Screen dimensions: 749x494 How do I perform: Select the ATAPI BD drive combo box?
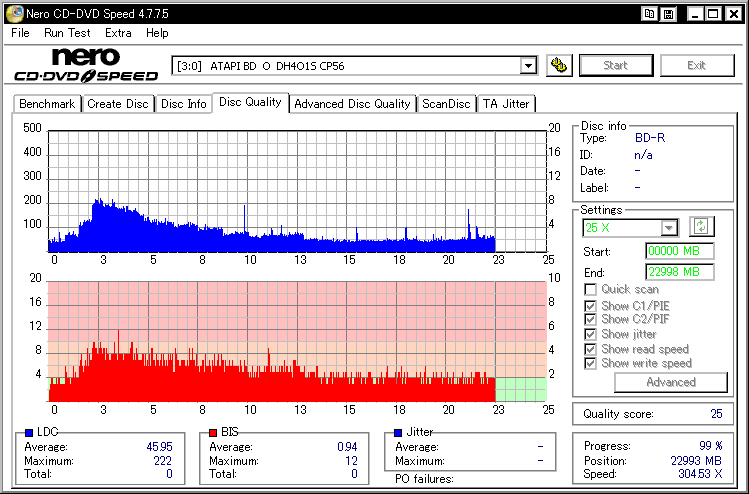click(x=354, y=65)
